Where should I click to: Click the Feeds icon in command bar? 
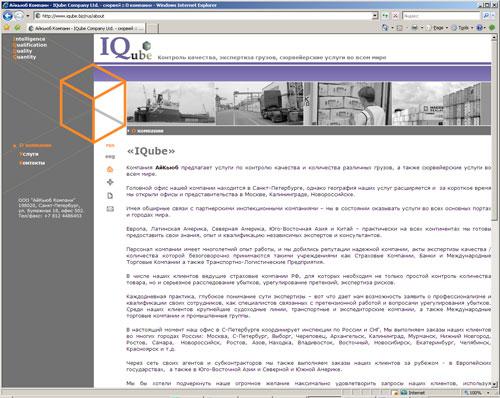coord(400,28)
